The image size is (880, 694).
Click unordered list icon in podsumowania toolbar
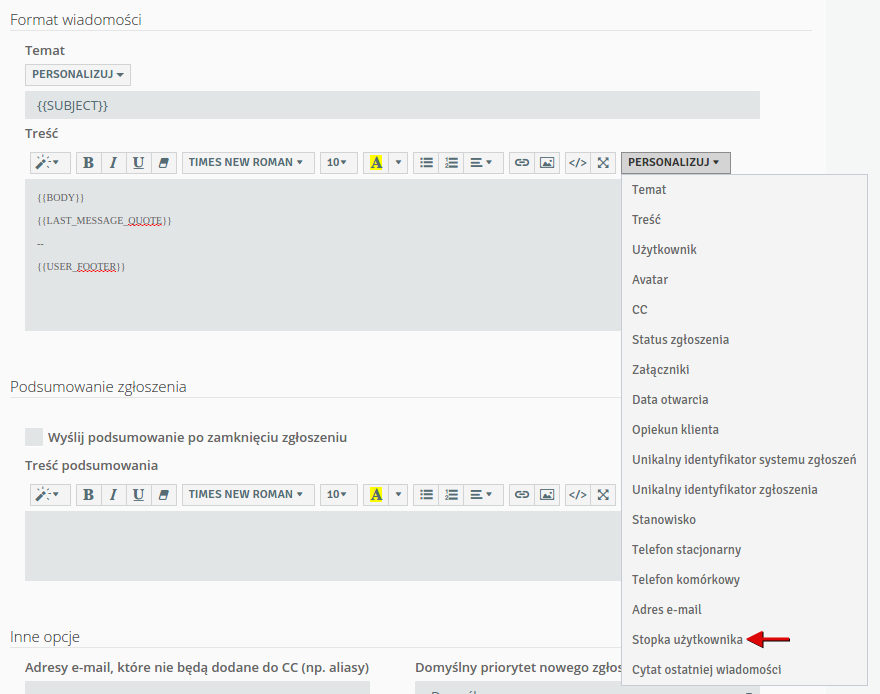(x=427, y=495)
